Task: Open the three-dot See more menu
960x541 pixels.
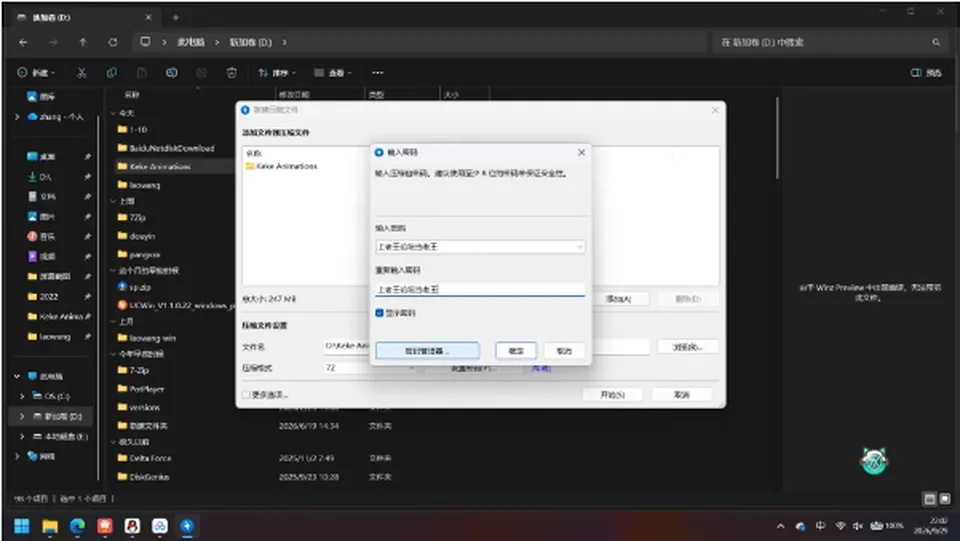Action: pos(378,73)
